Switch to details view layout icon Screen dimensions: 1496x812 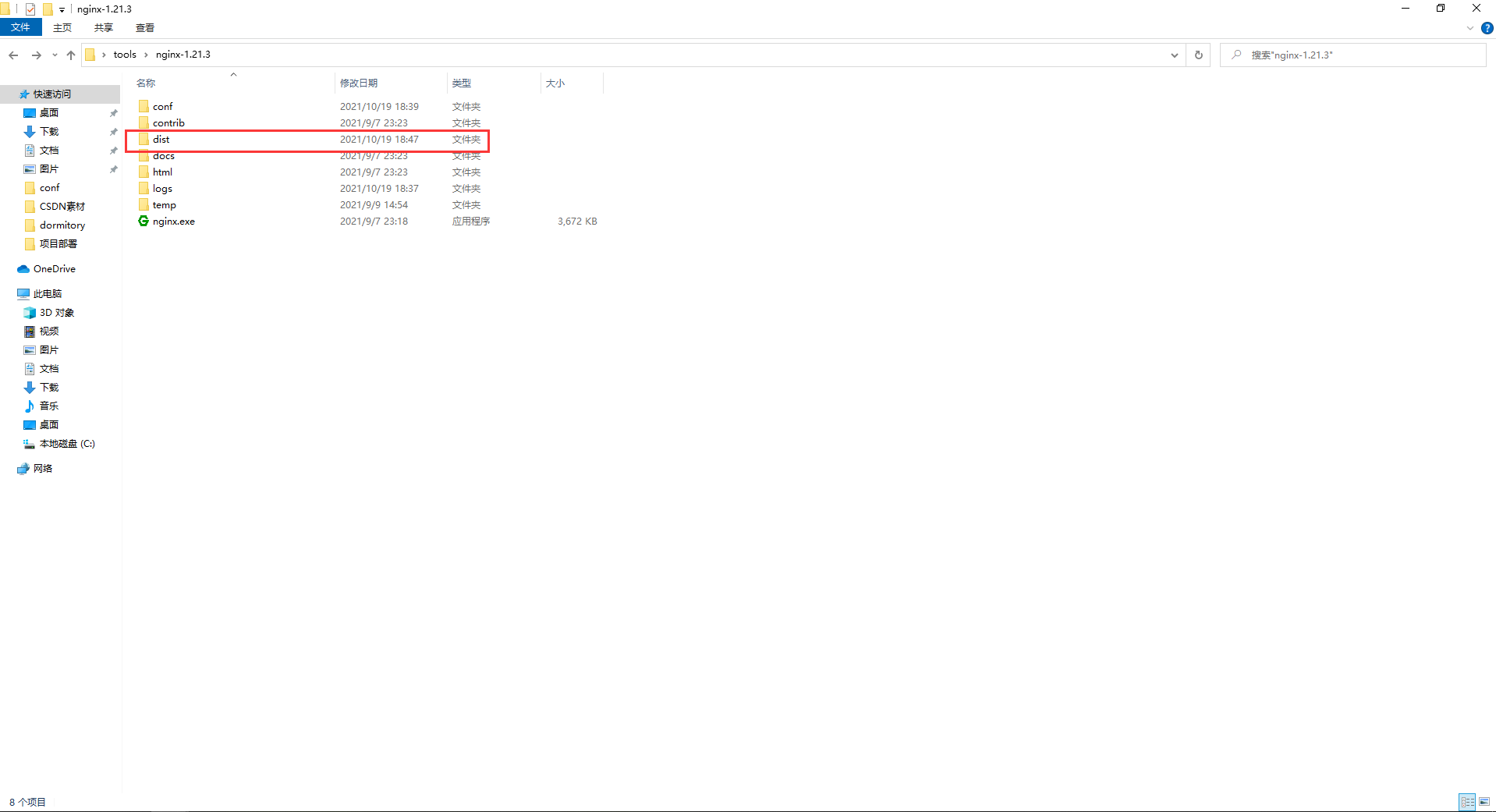click(1467, 802)
